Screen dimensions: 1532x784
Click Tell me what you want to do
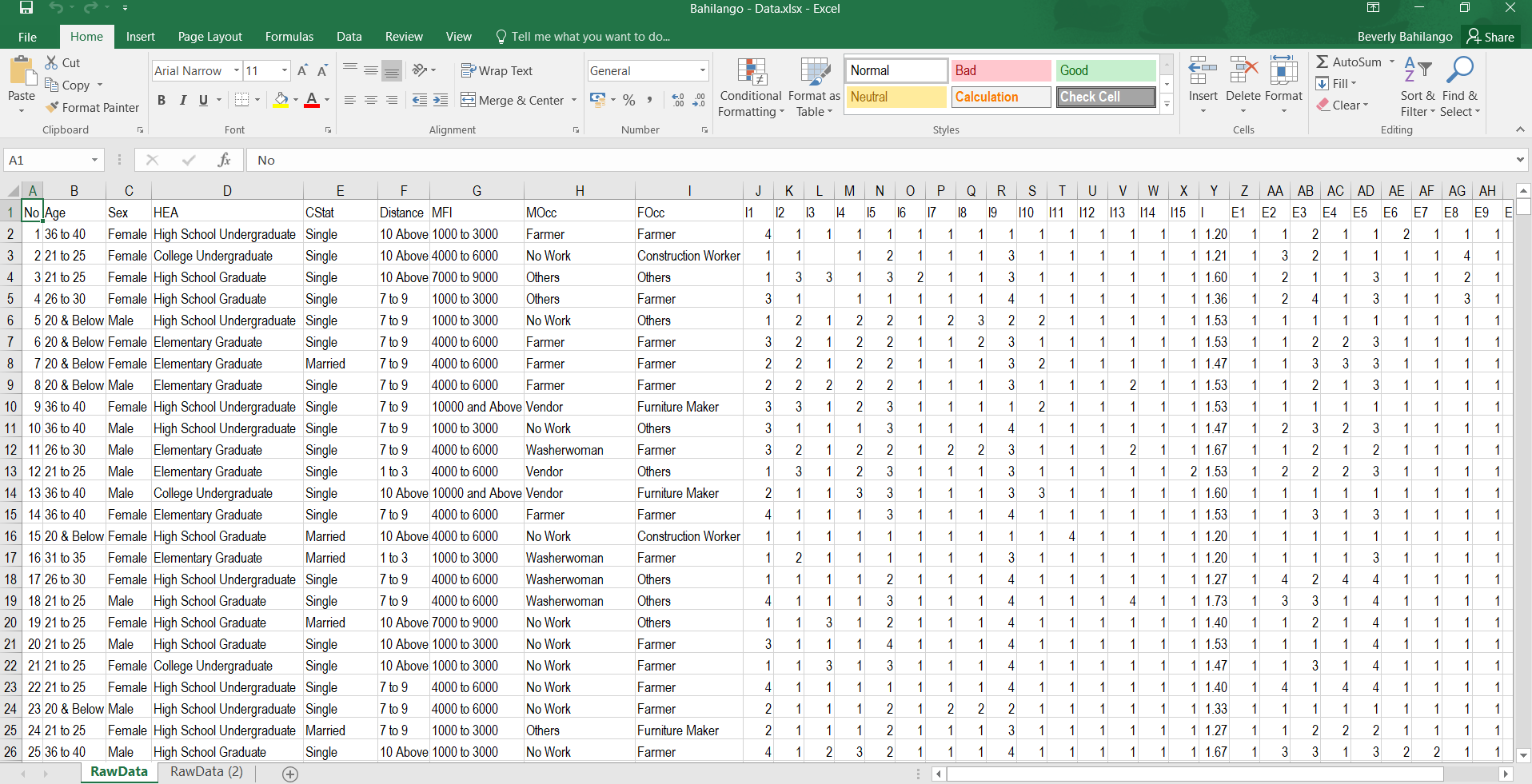point(583,37)
